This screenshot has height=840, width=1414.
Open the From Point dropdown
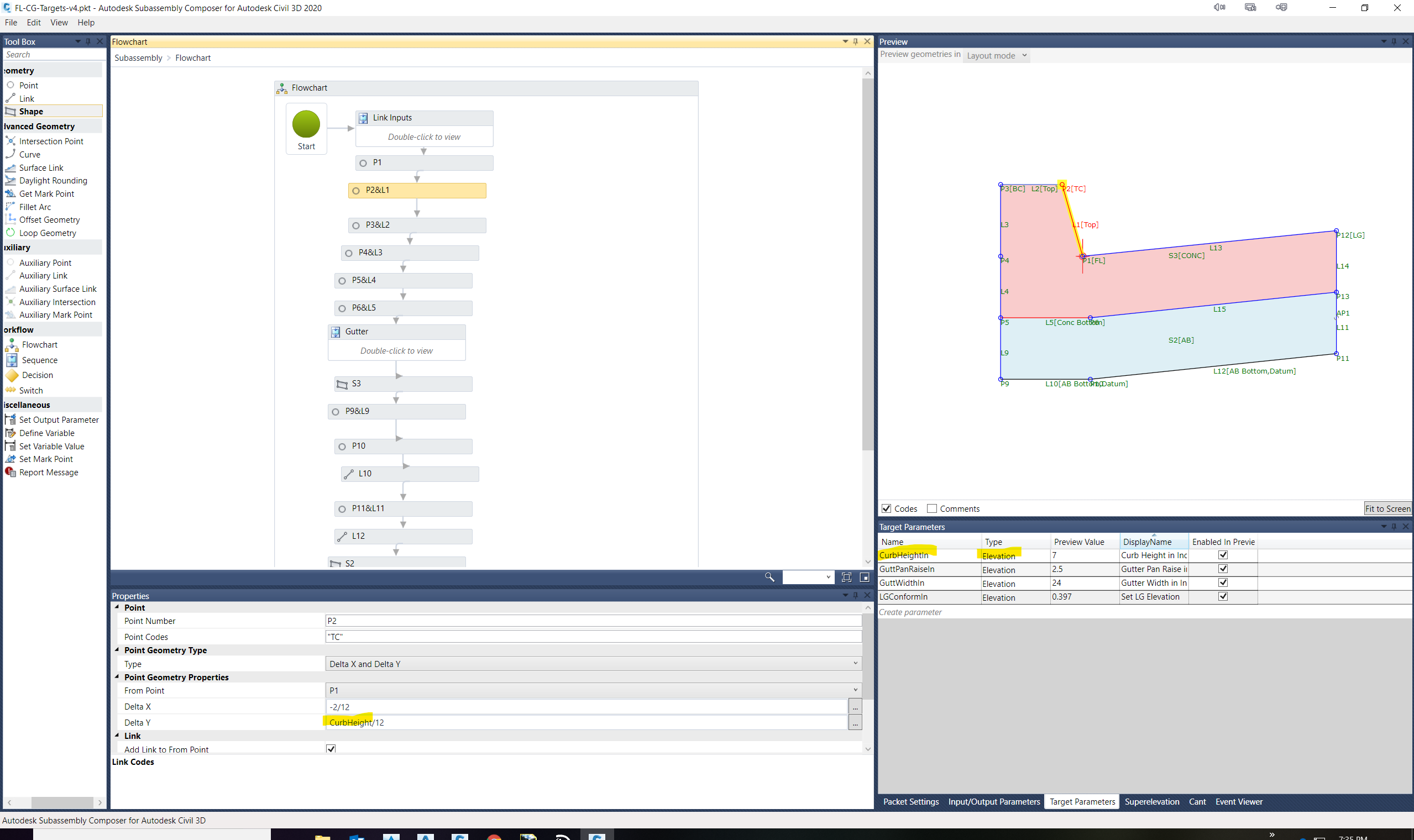click(x=593, y=690)
